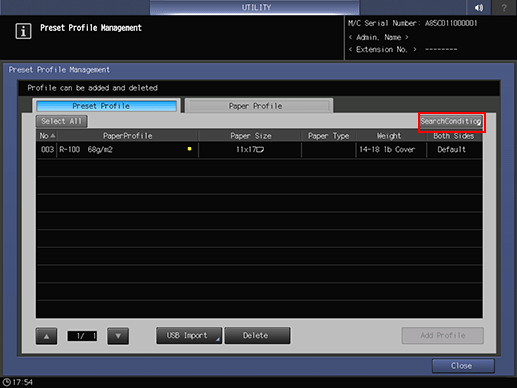This screenshot has width=517, height=388.
Task: Click the clock icon in status bar
Action: (6, 382)
